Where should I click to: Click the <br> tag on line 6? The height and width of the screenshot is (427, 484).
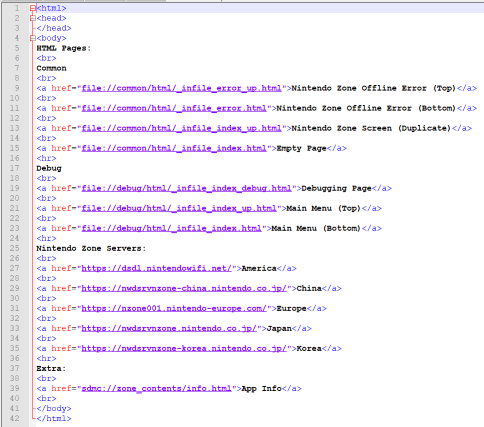(46, 58)
